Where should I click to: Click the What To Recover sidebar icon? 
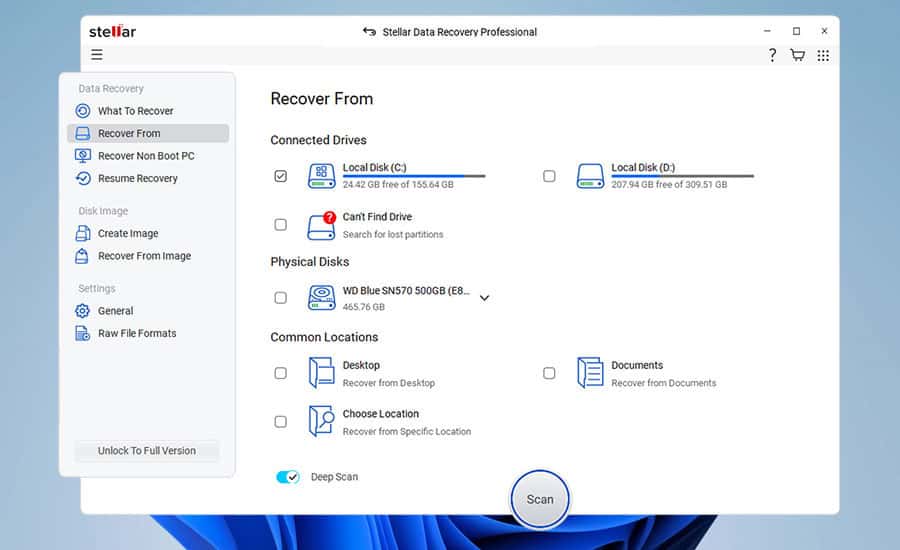point(83,111)
